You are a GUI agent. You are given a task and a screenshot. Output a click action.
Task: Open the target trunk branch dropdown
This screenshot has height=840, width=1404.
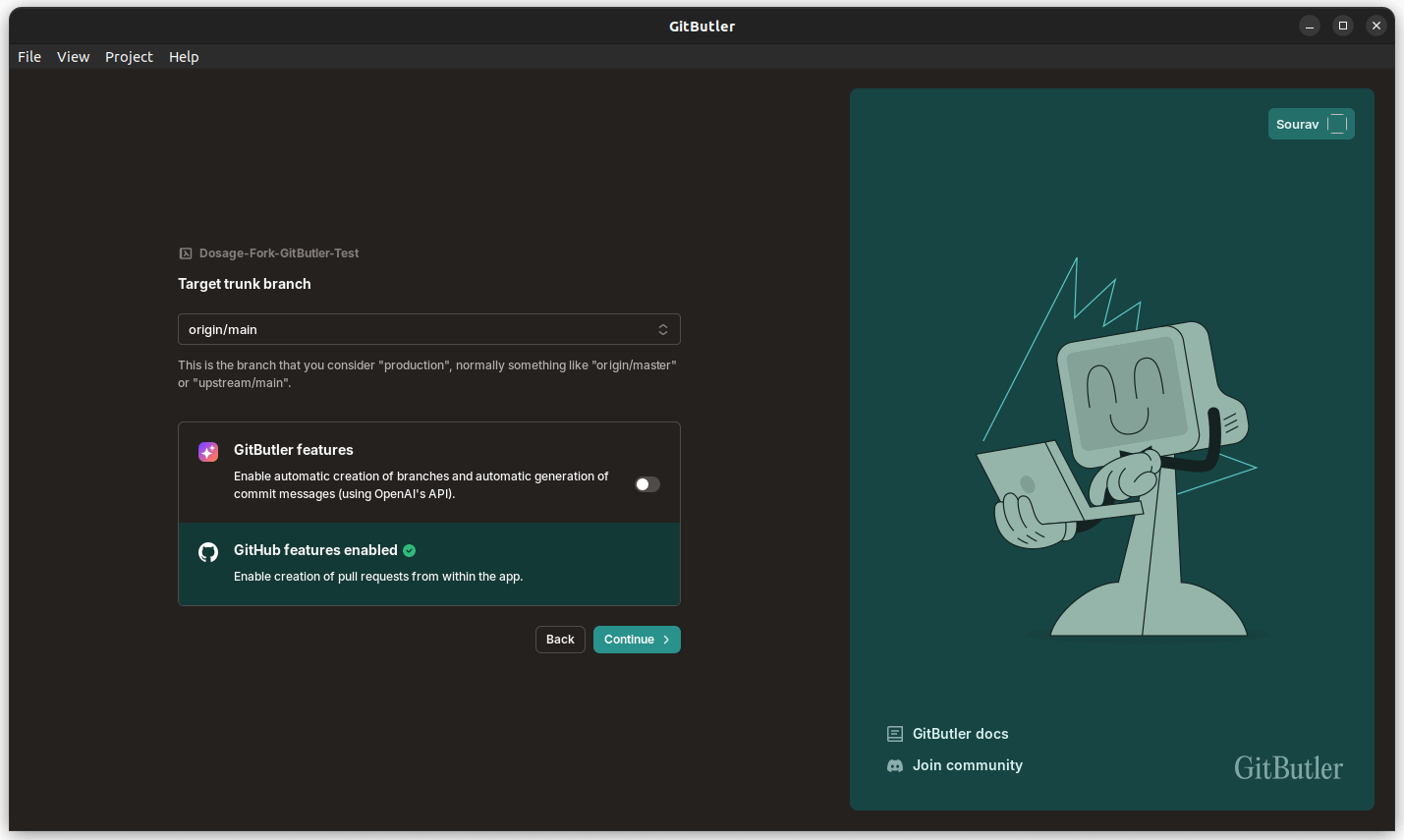point(429,329)
